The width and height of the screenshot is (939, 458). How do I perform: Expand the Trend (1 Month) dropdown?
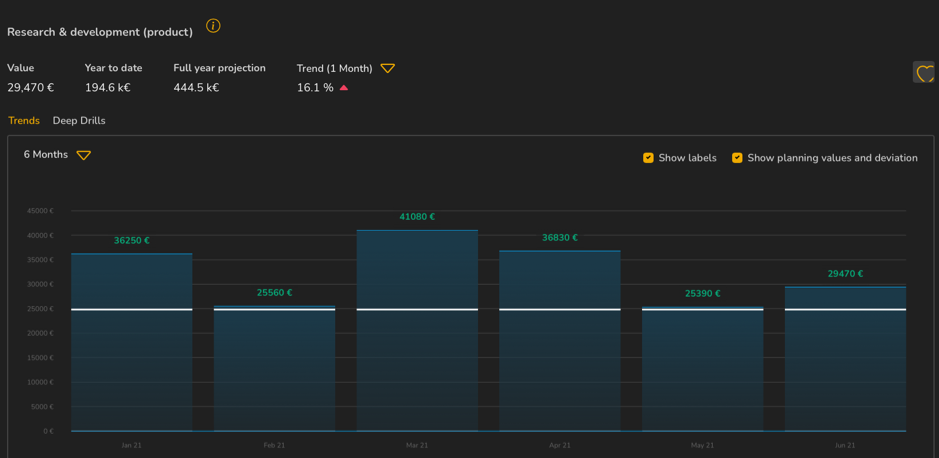387,68
